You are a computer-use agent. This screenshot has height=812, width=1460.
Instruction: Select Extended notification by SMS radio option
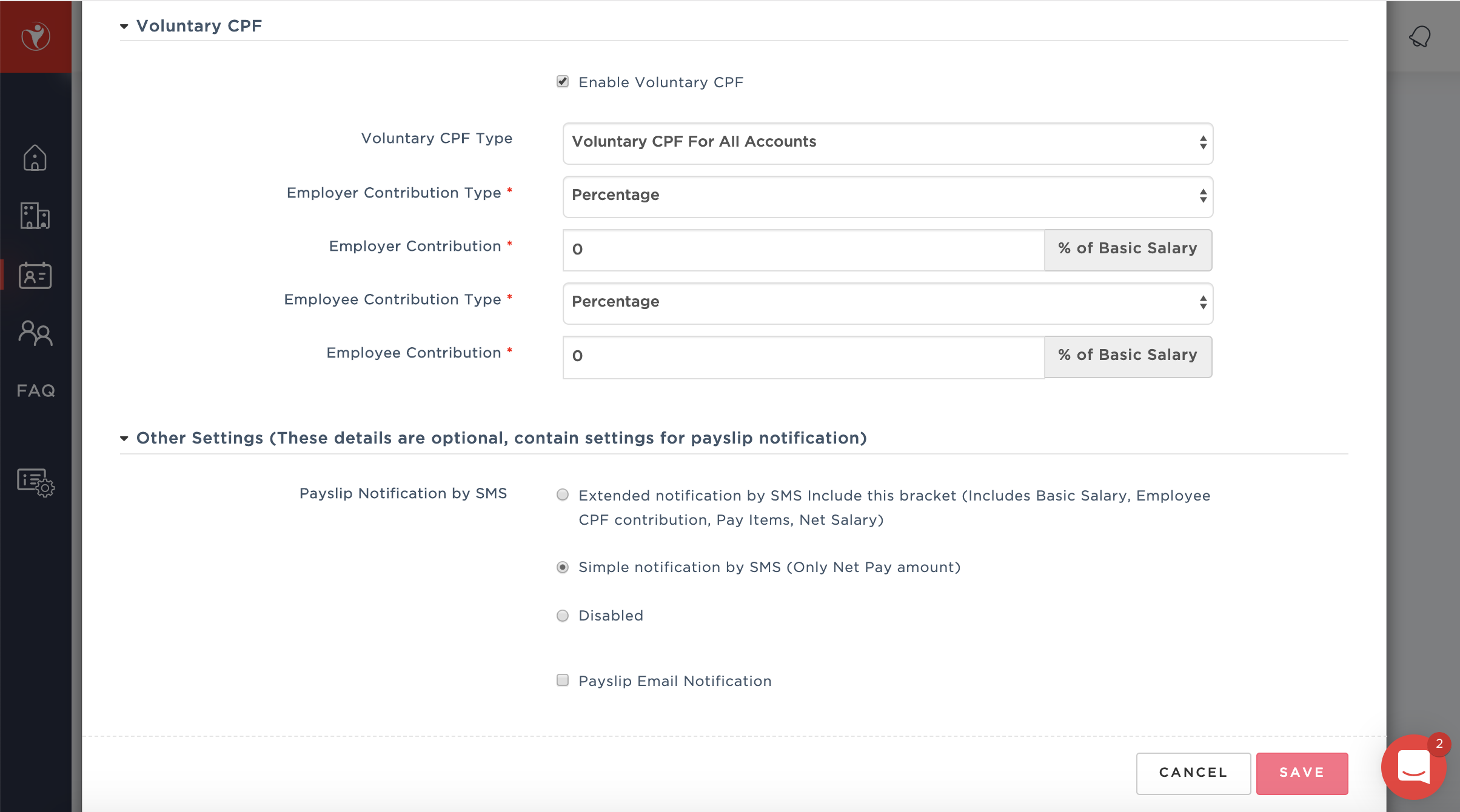[x=563, y=495]
